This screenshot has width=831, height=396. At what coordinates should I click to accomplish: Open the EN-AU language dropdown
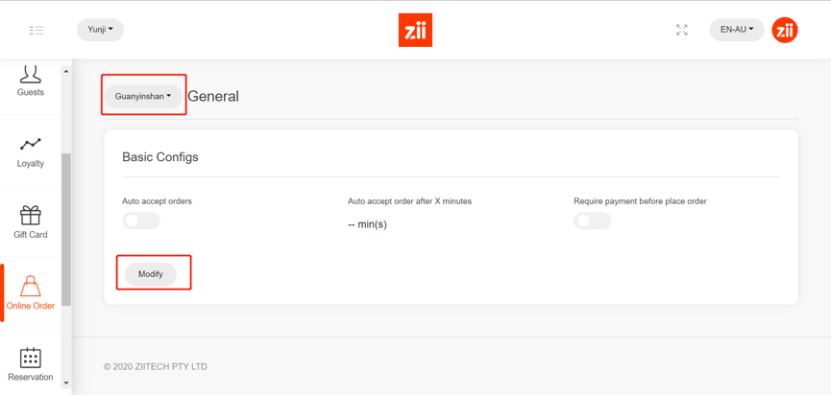[x=737, y=30]
